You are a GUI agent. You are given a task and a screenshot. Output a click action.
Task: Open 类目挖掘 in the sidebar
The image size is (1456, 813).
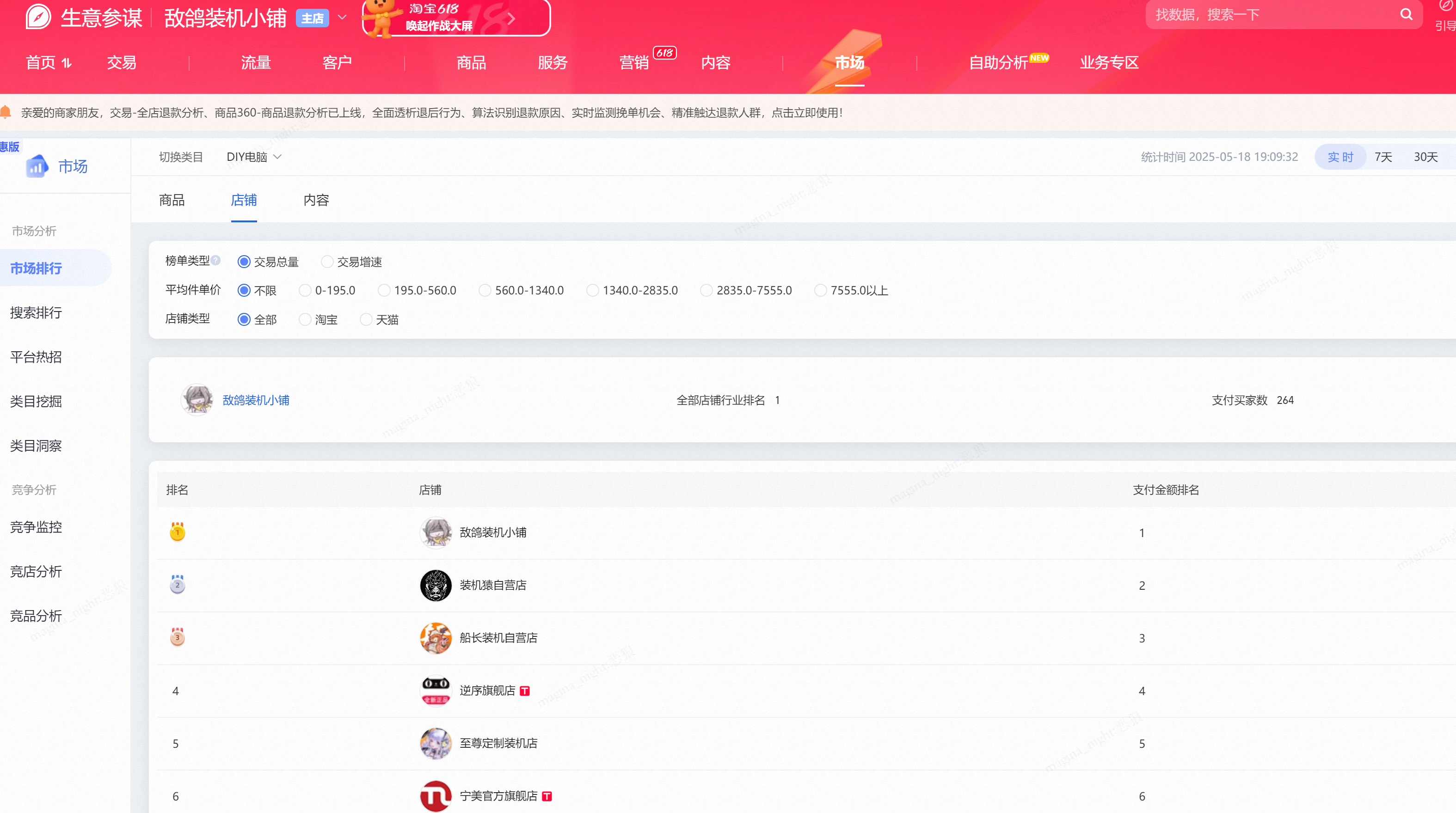click(x=36, y=401)
